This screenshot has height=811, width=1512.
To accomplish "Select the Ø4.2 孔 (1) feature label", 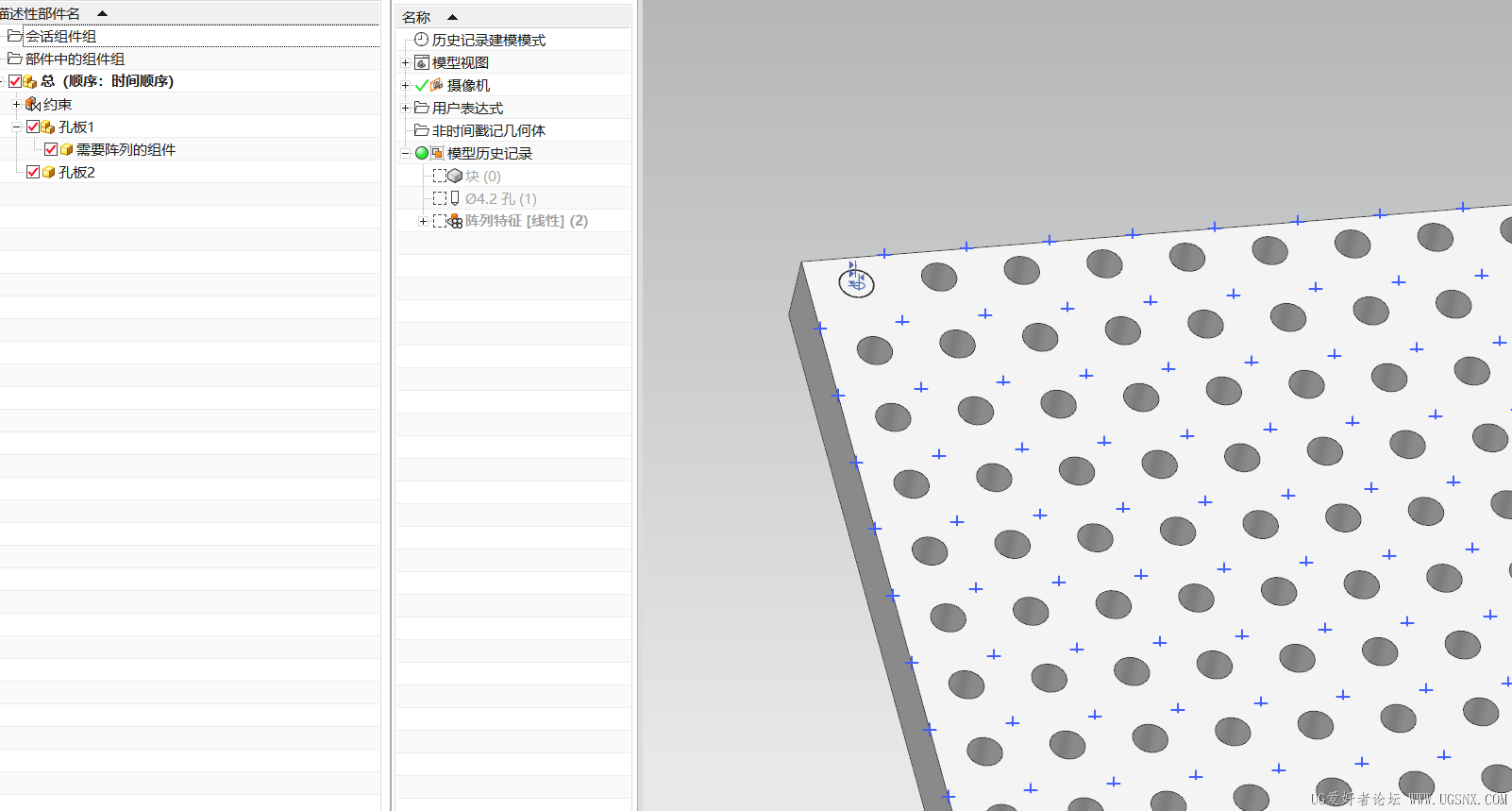I will pyautogui.click(x=501, y=198).
